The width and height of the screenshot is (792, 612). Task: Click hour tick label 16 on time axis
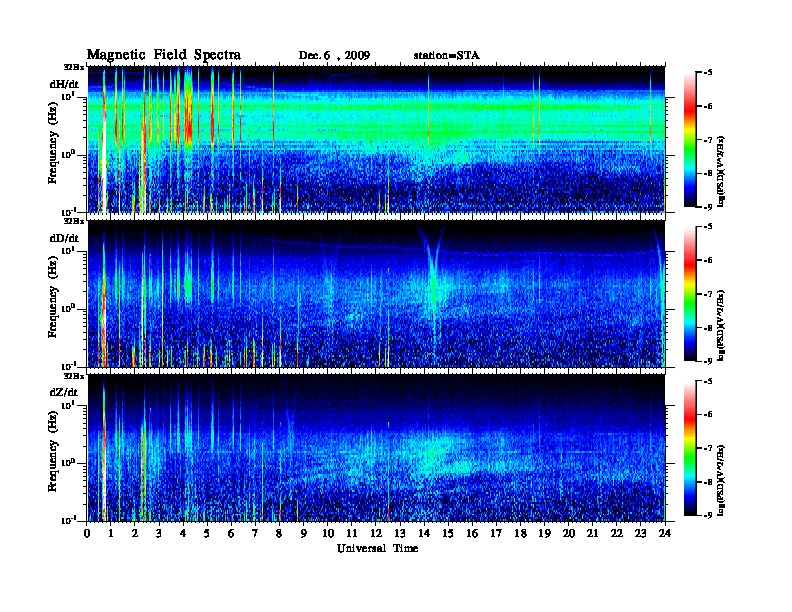point(472,534)
